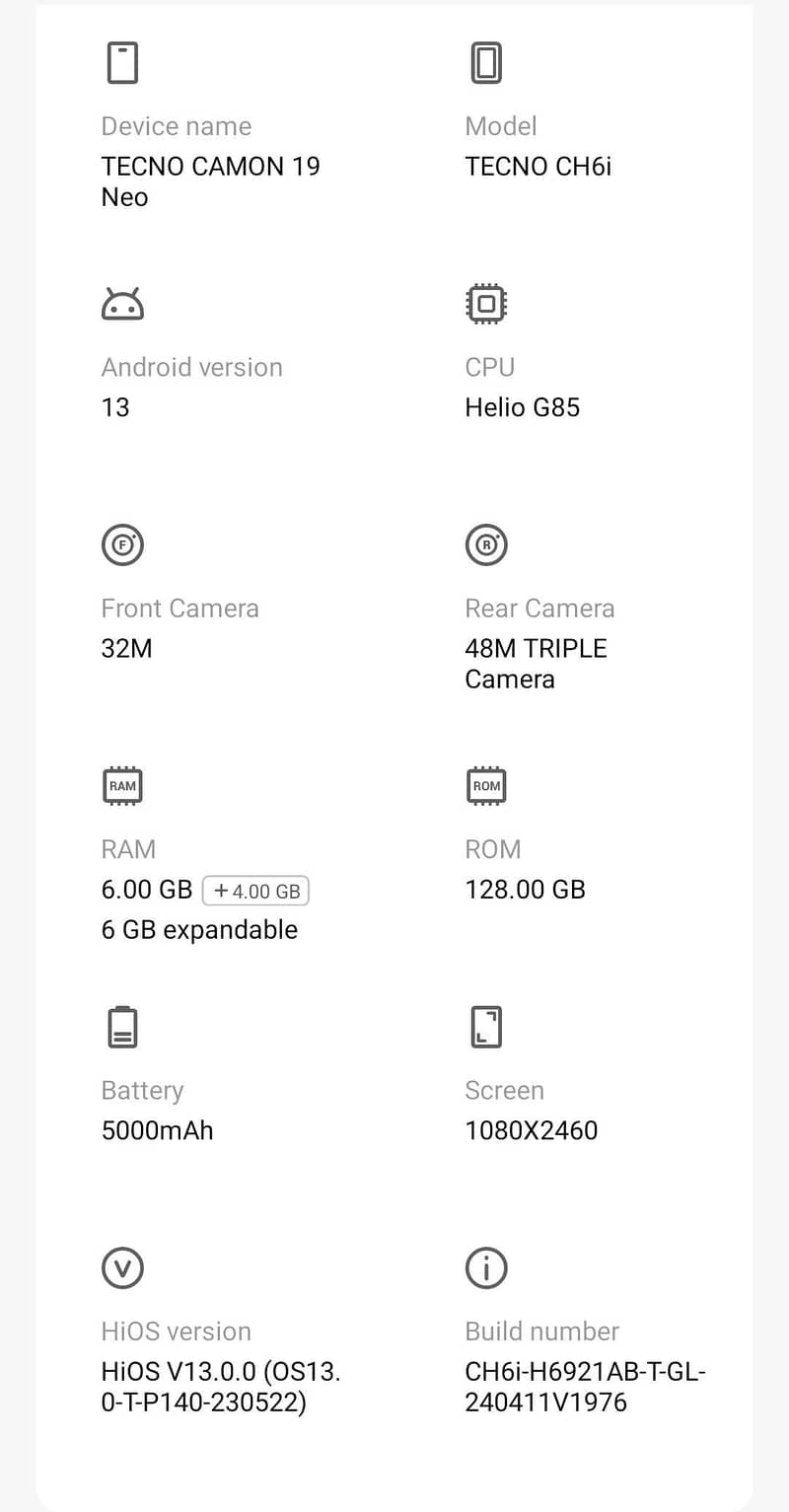Tap the HiOS version V icon
The width and height of the screenshot is (789, 1512).
122,1267
